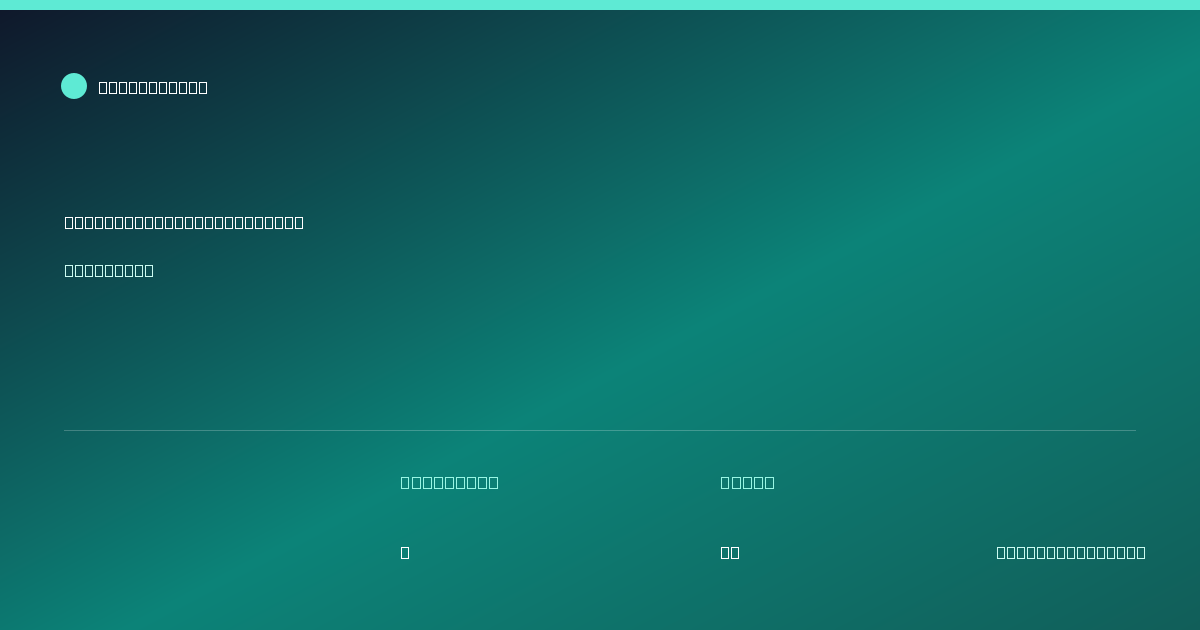This screenshot has width=1200, height=630.
Task: Click the final glyph of the brand name
Action: click(x=203, y=87)
